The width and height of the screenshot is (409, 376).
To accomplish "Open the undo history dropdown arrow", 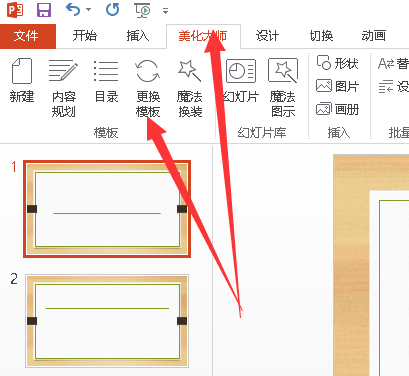I will (x=88, y=10).
